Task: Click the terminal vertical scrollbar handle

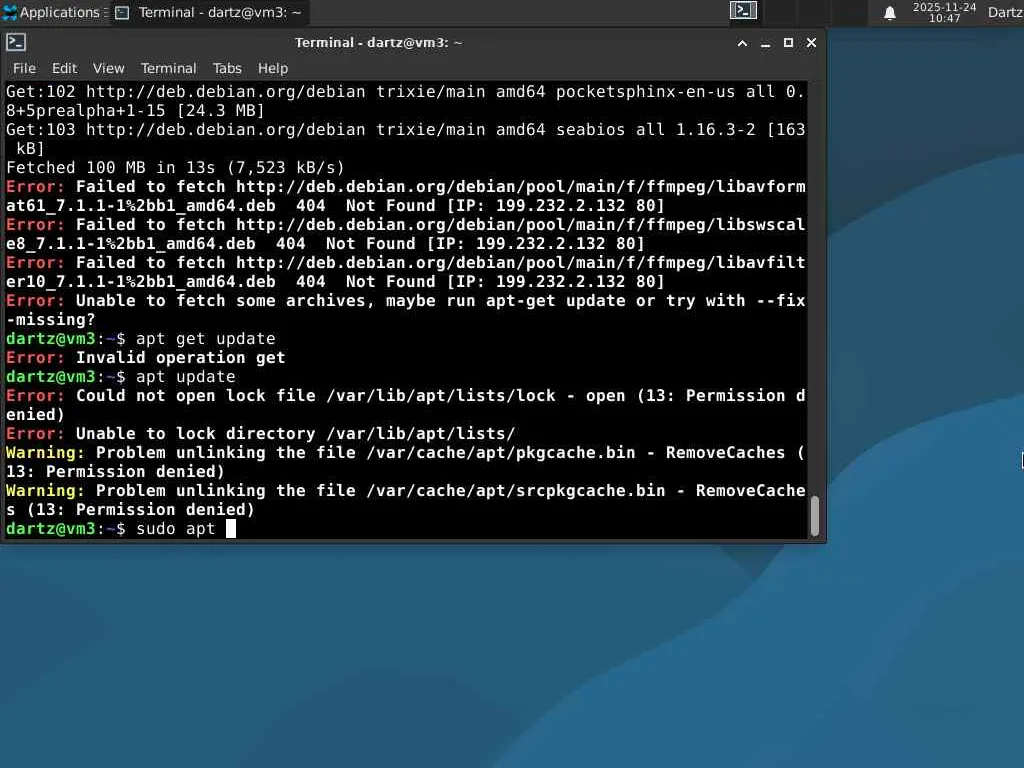Action: click(814, 516)
